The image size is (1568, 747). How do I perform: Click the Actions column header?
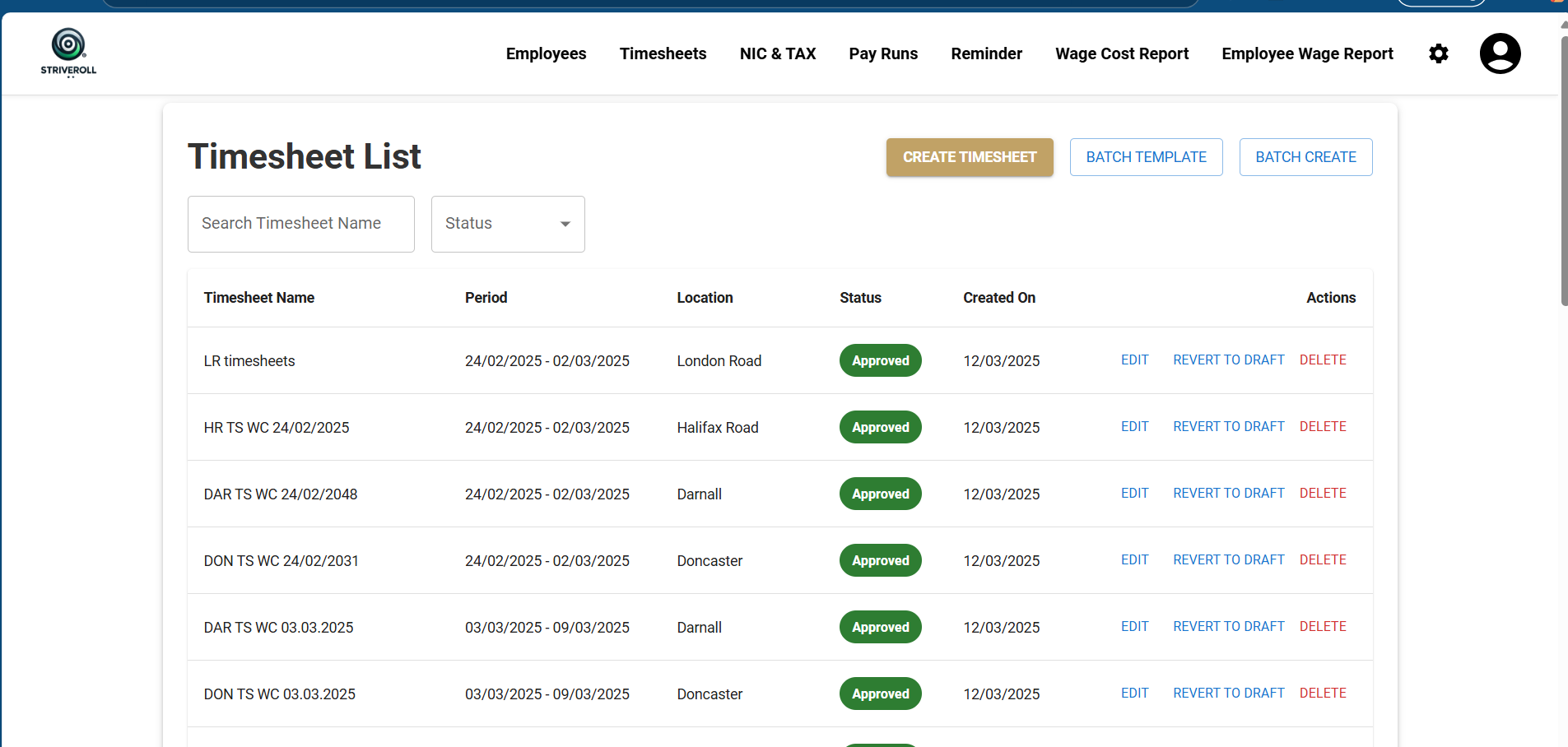1331,298
